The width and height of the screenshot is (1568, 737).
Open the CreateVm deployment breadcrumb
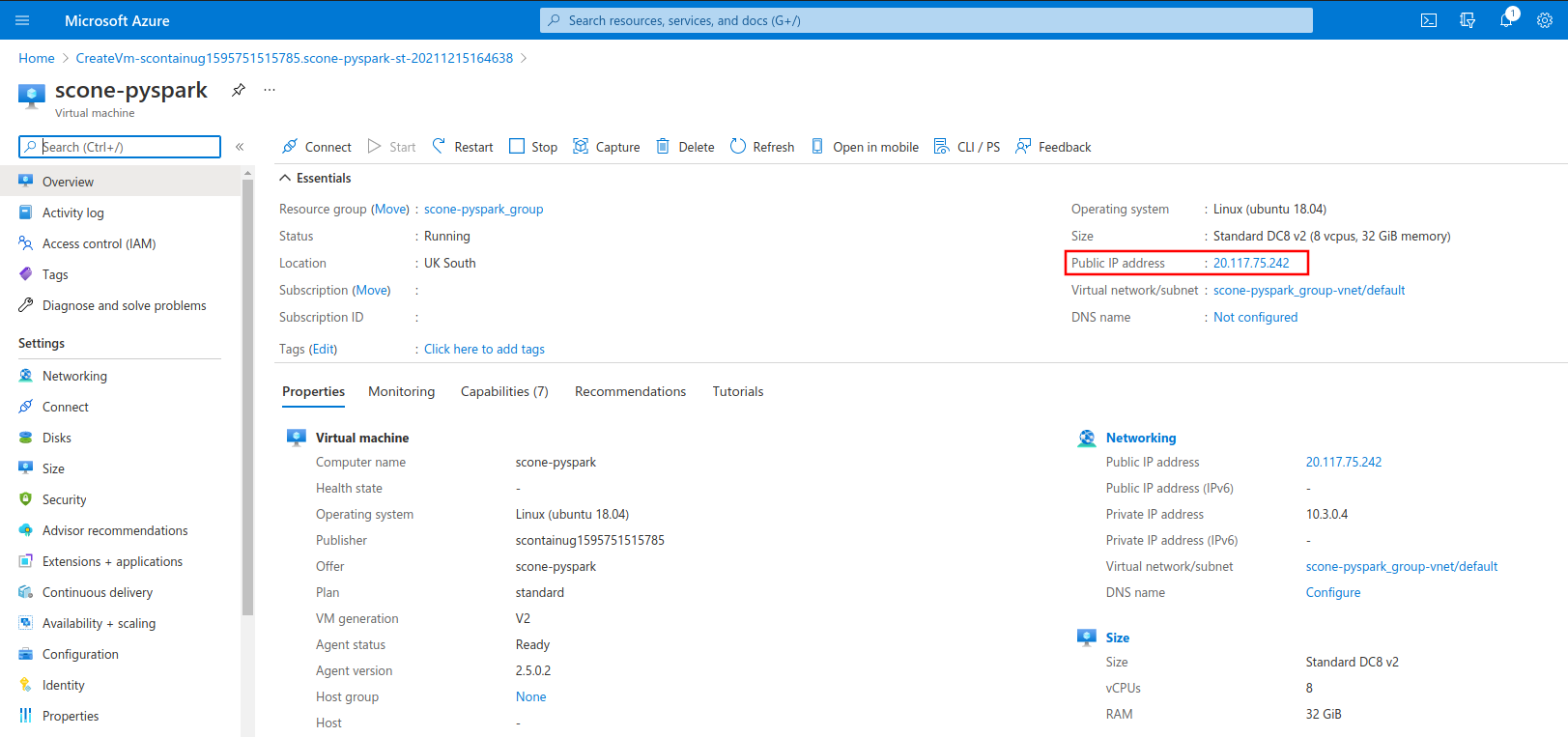(x=295, y=58)
